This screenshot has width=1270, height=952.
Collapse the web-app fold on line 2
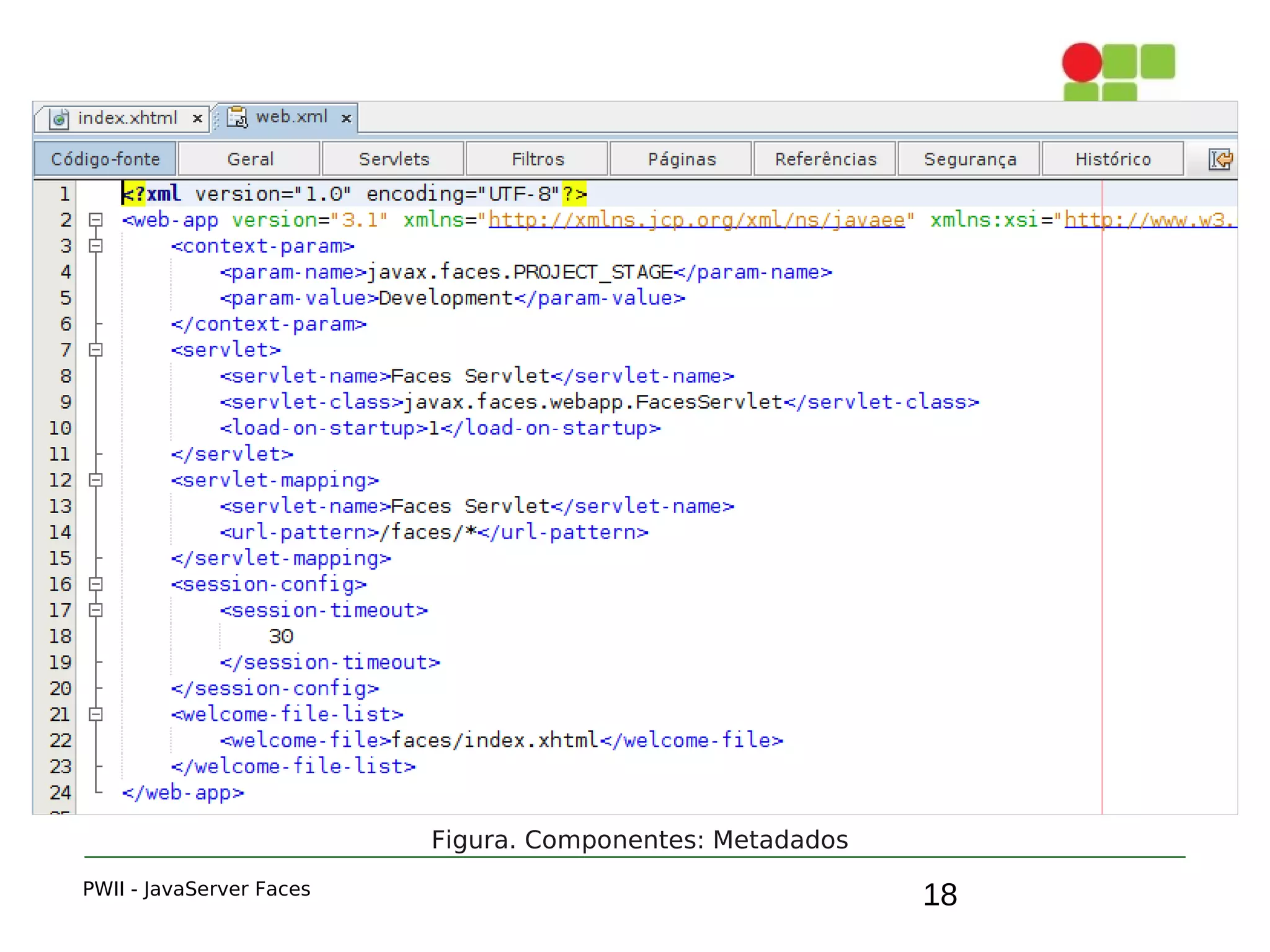click(x=95, y=219)
